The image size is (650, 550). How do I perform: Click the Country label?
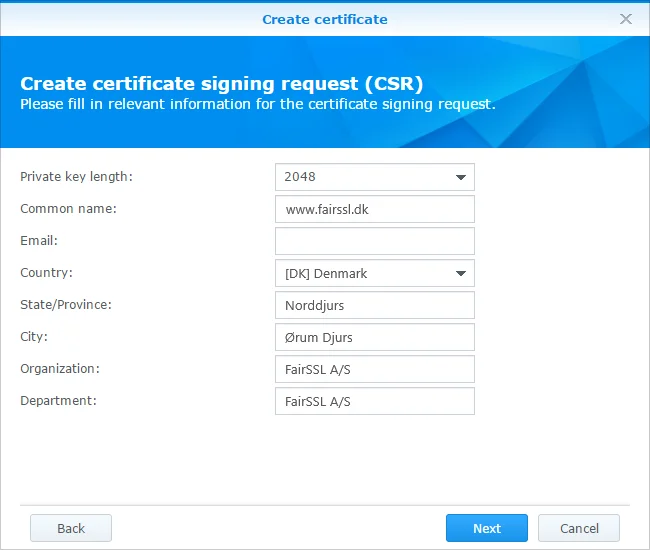click(x=46, y=273)
